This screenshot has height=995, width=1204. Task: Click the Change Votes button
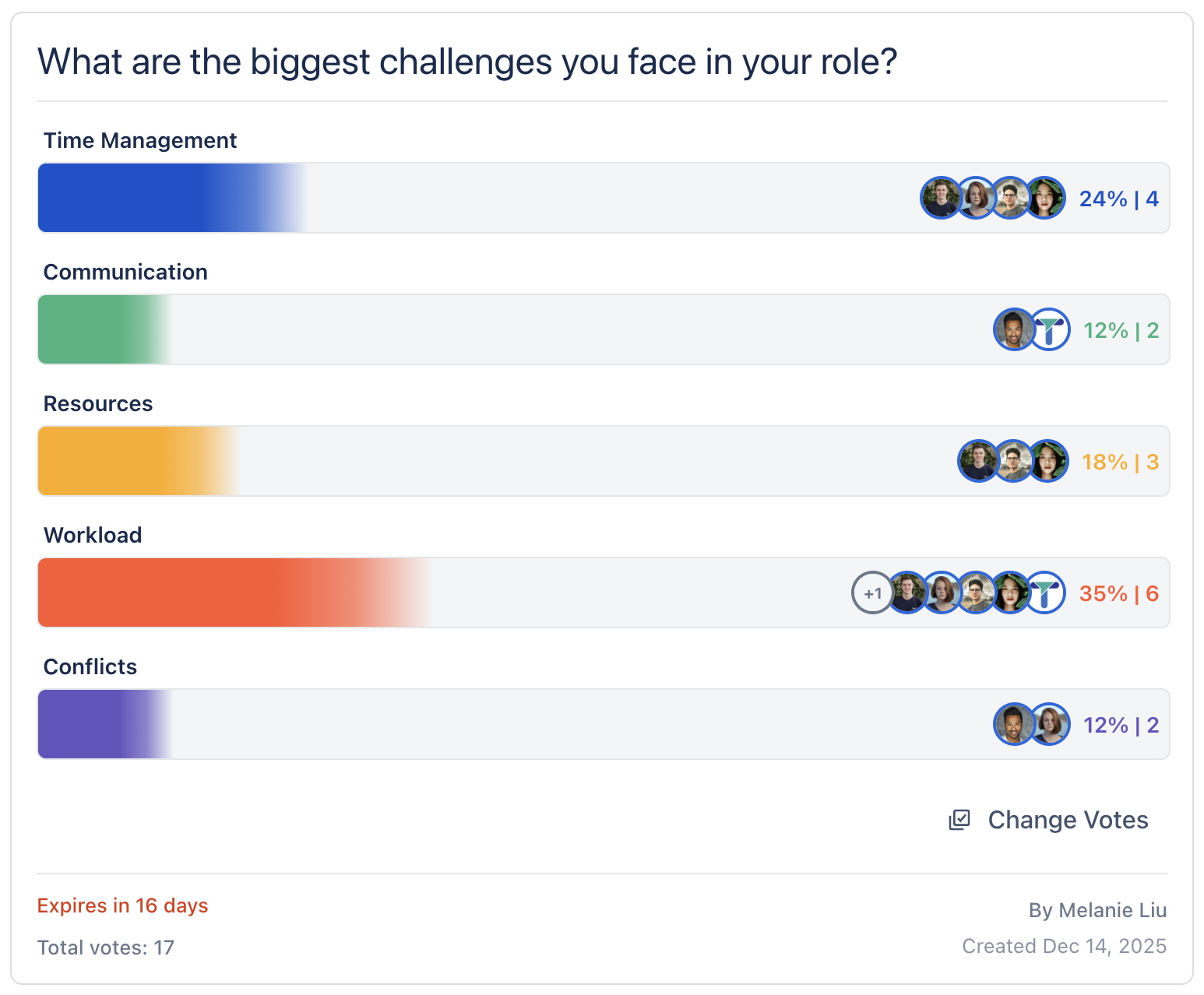pos(1067,820)
